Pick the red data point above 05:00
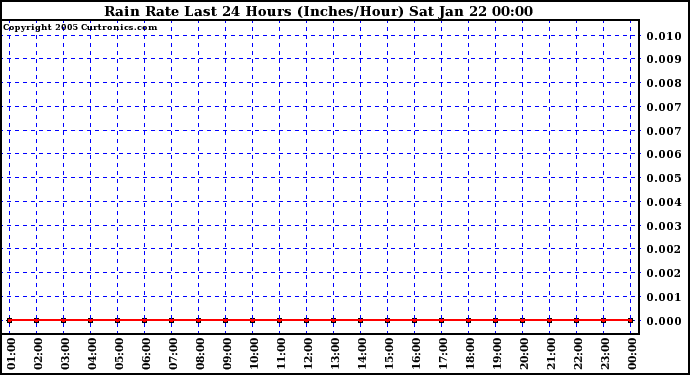The height and width of the screenshot is (375, 690). click(x=117, y=320)
